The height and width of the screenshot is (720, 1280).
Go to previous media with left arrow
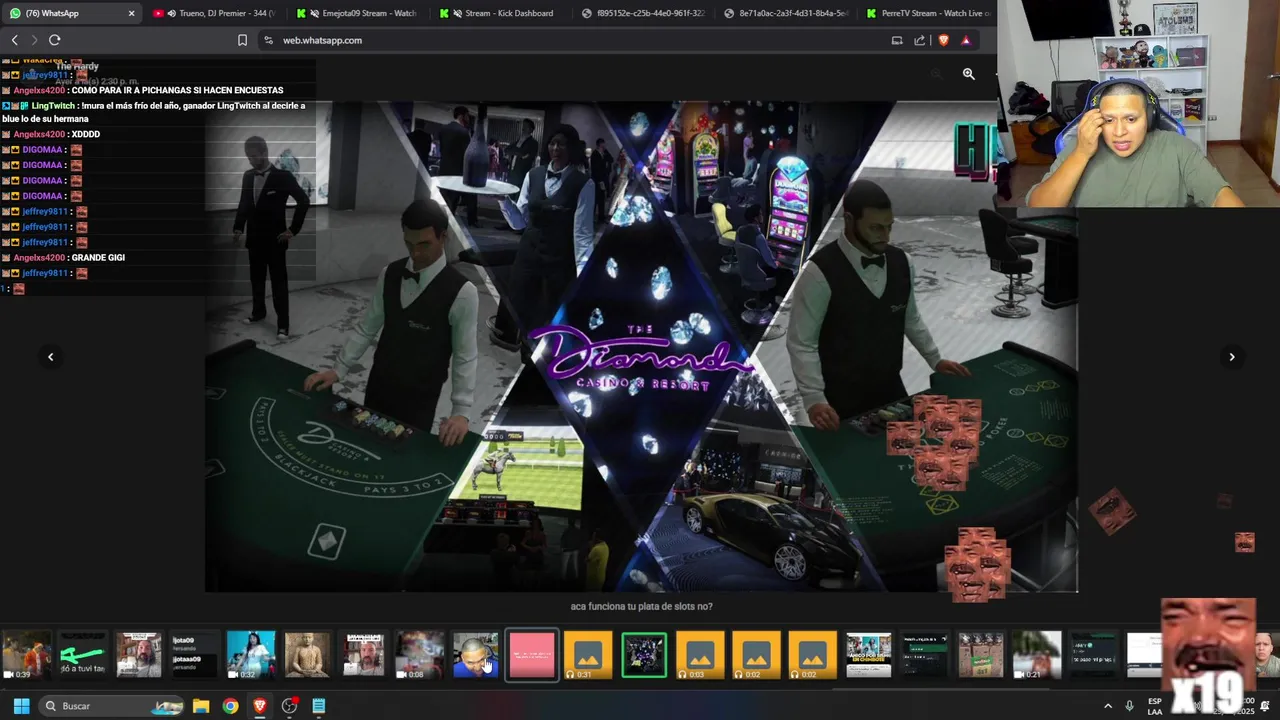pos(50,357)
